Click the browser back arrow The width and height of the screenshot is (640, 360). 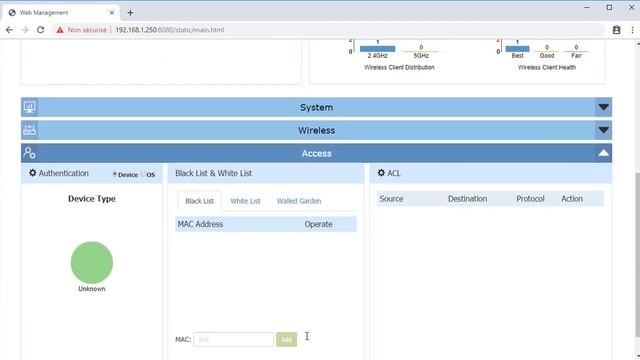[x=9, y=30]
